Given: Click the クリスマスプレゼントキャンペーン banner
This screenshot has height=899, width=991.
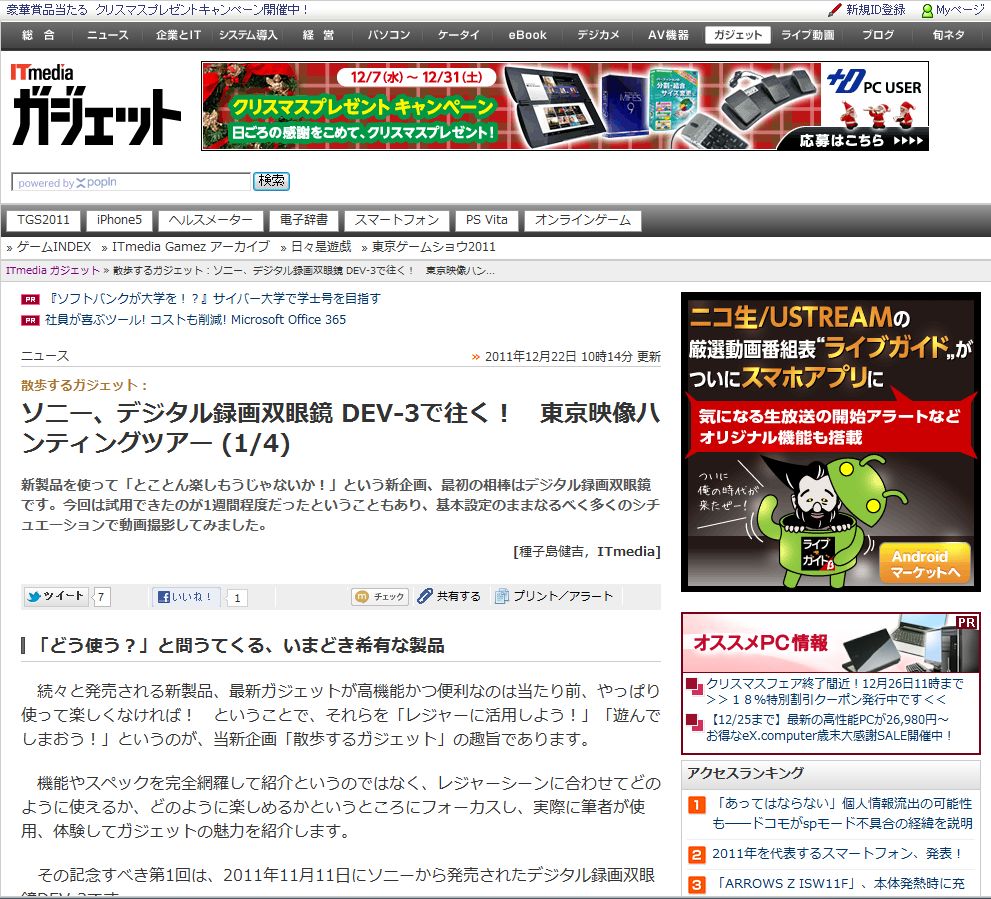Looking at the screenshot, I should [x=565, y=106].
